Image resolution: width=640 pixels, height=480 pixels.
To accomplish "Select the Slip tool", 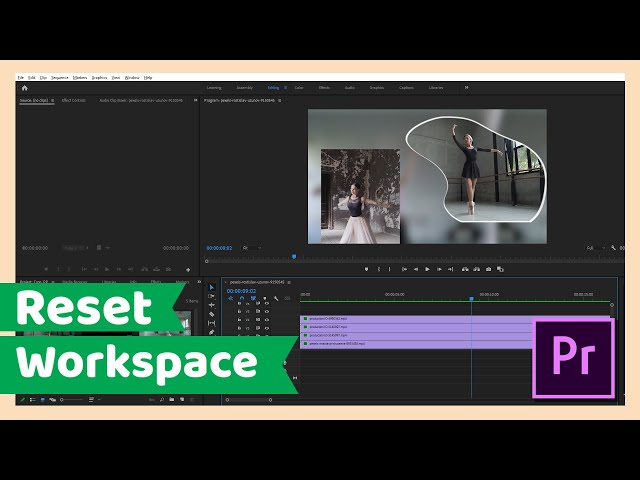I will click(211, 323).
